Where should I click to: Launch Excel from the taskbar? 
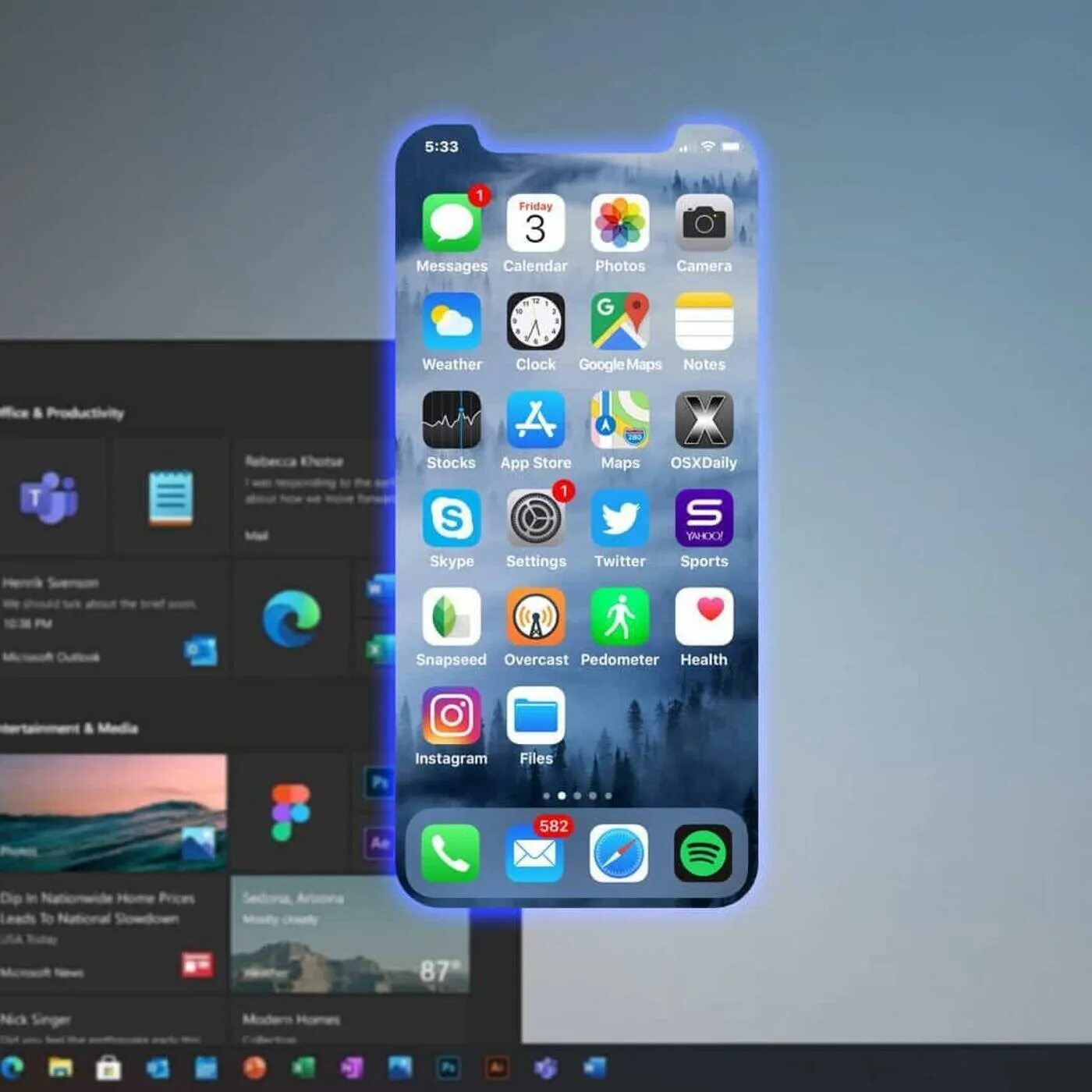click(303, 1067)
